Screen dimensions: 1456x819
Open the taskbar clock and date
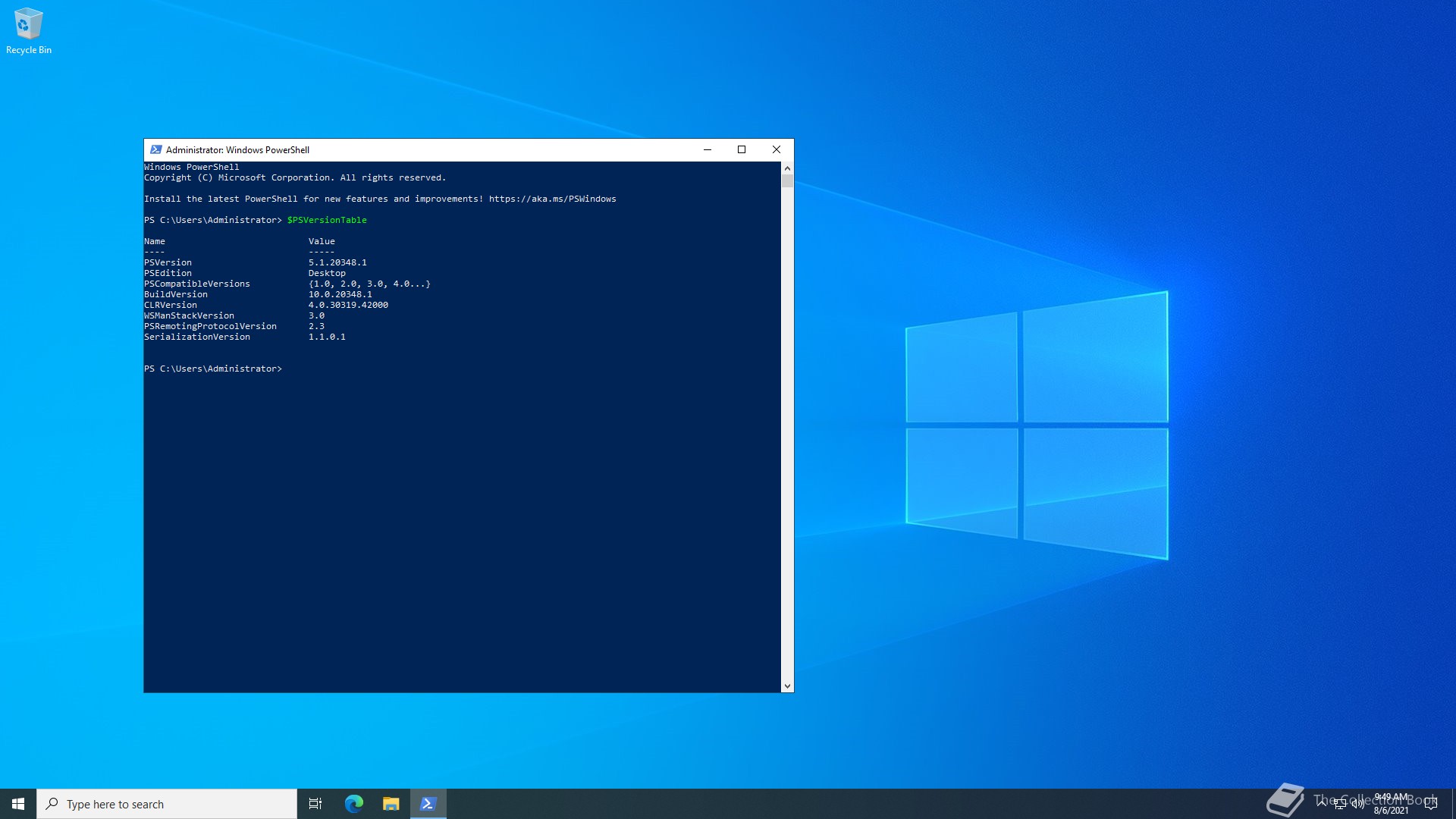[x=1391, y=804]
